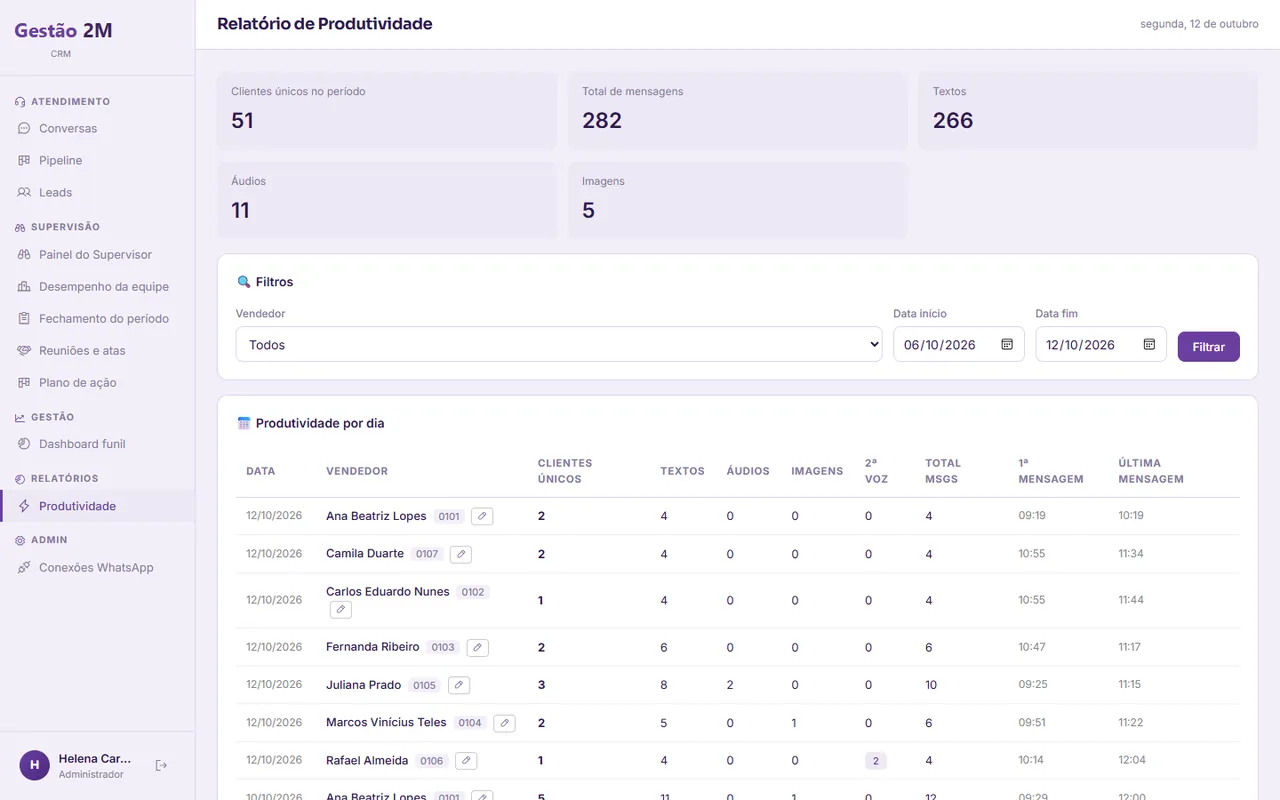Click the edit pencil for Ana Beatriz Lopes 0101
This screenshot has width=1280, height=800.
pos(482,516)
